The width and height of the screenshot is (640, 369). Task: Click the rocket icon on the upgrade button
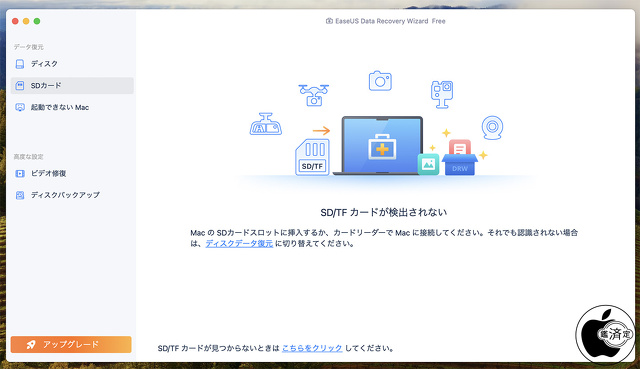coord(31,344)
